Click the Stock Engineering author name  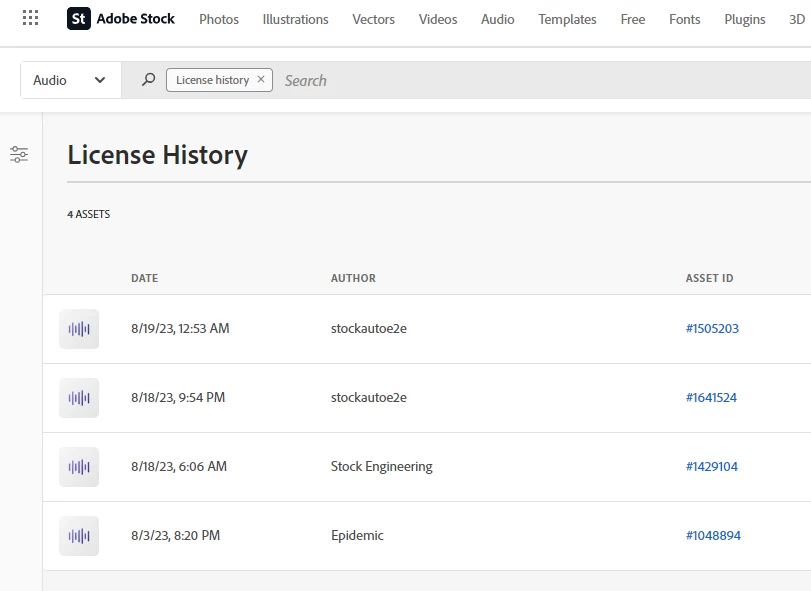pyautogui.click(x=382, y=466)
